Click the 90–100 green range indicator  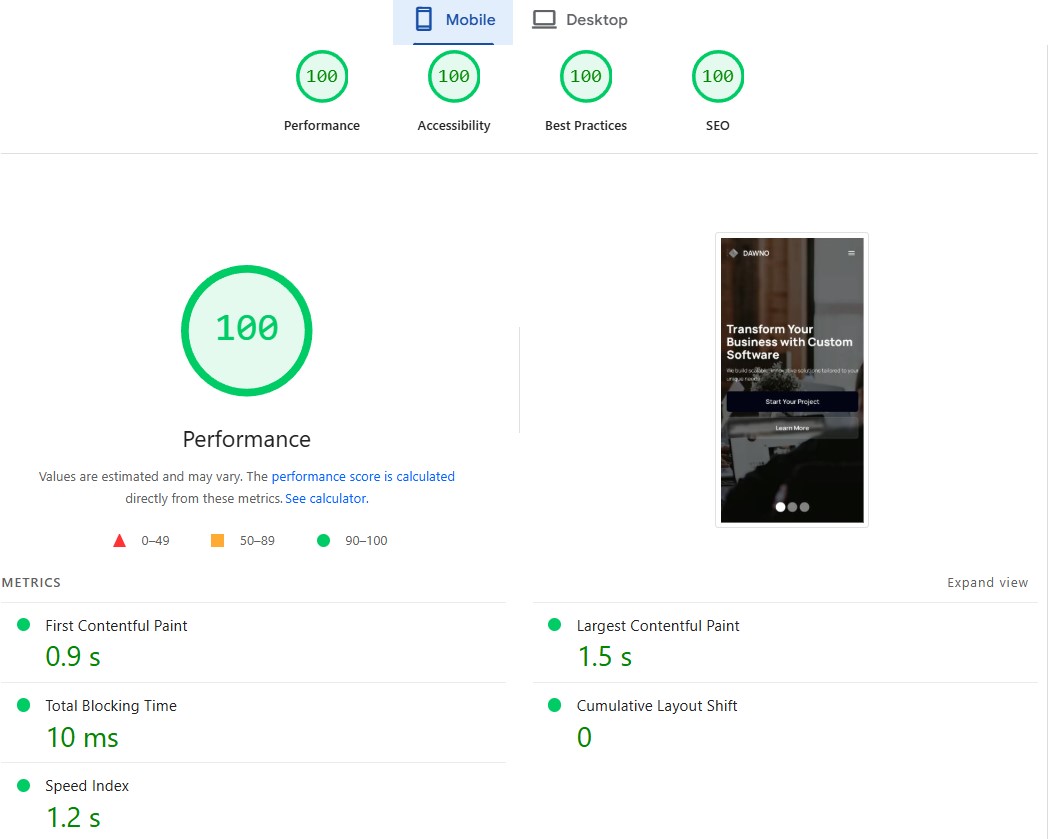[322, 540]
